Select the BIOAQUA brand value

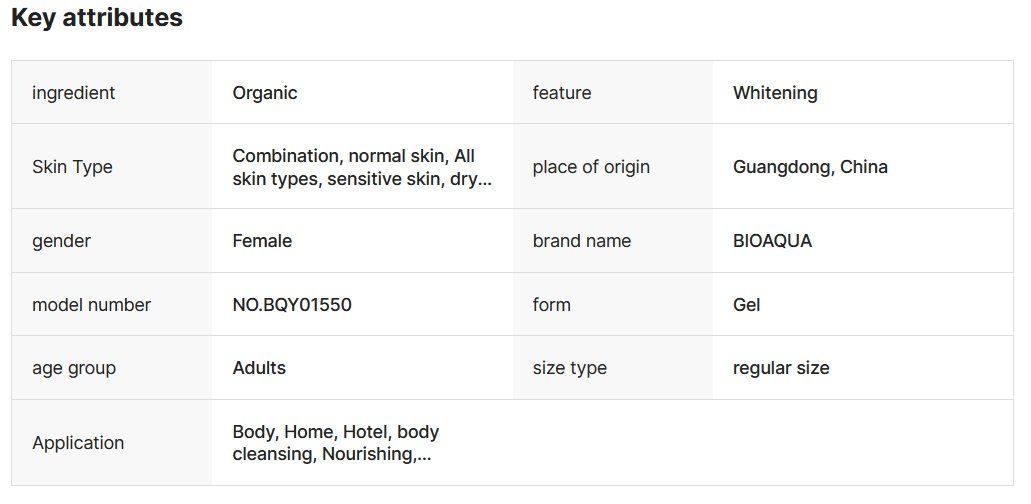coord(772,241)
